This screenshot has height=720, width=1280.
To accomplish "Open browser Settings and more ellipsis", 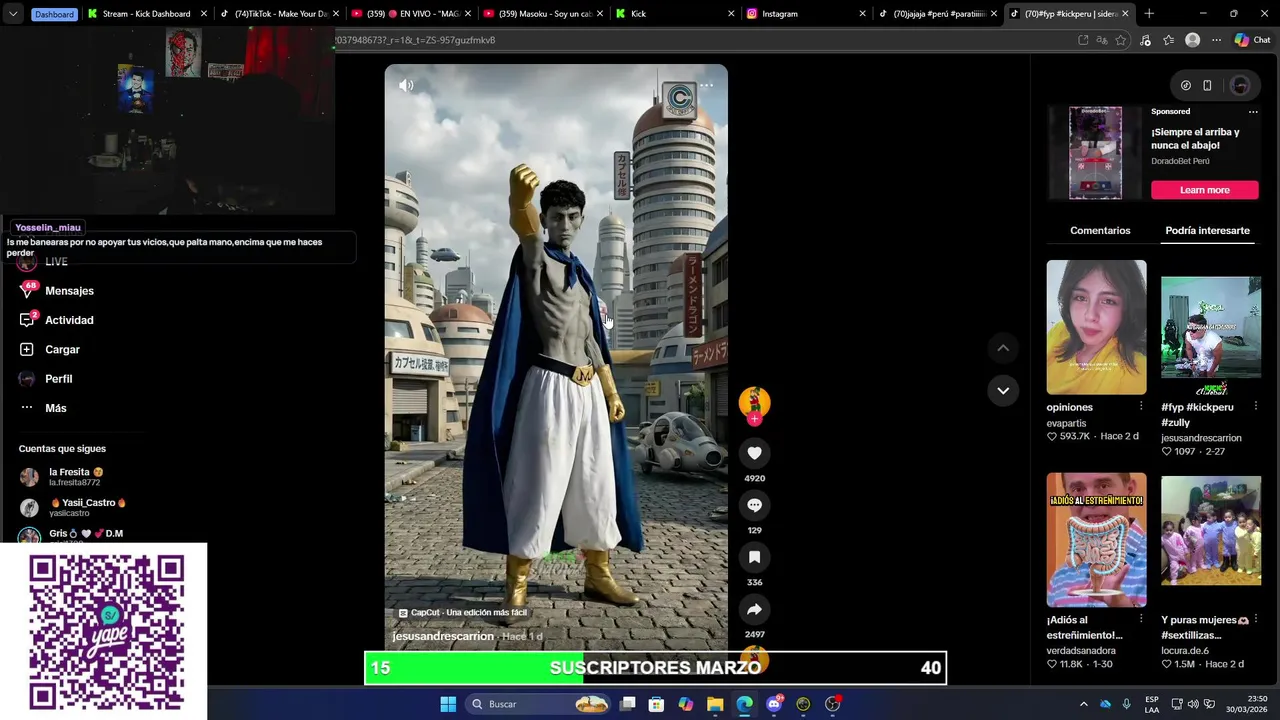I will [1216, 40].
